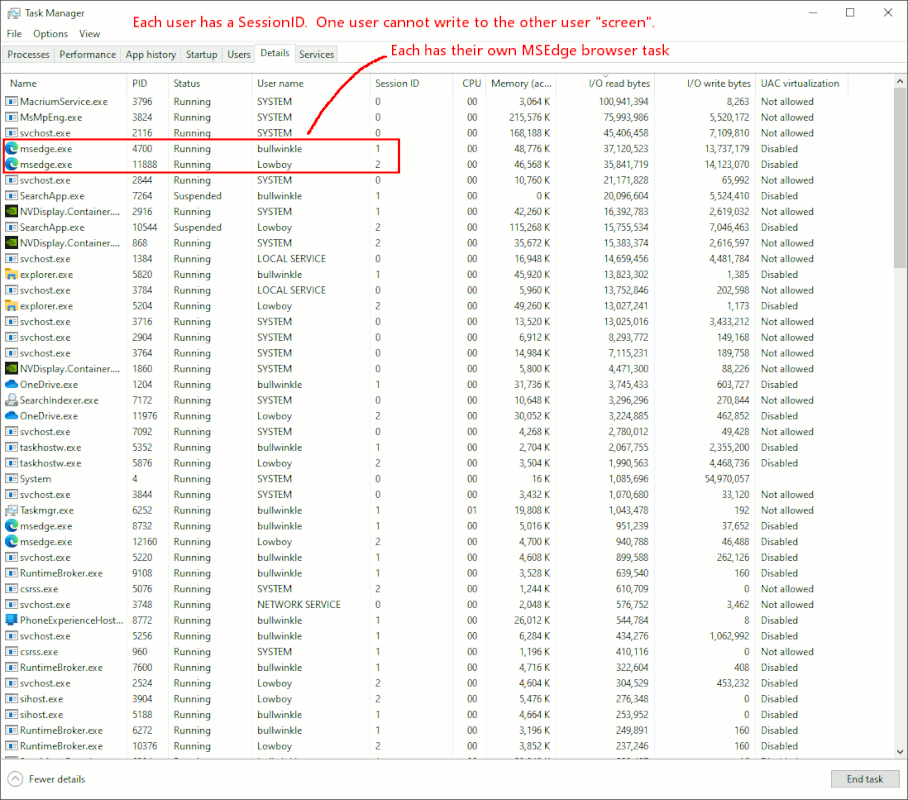Sort by the I/O write bytes header
Image resolution: width=908 pixels, height=800 pixels.
click(x=705, y=83)
